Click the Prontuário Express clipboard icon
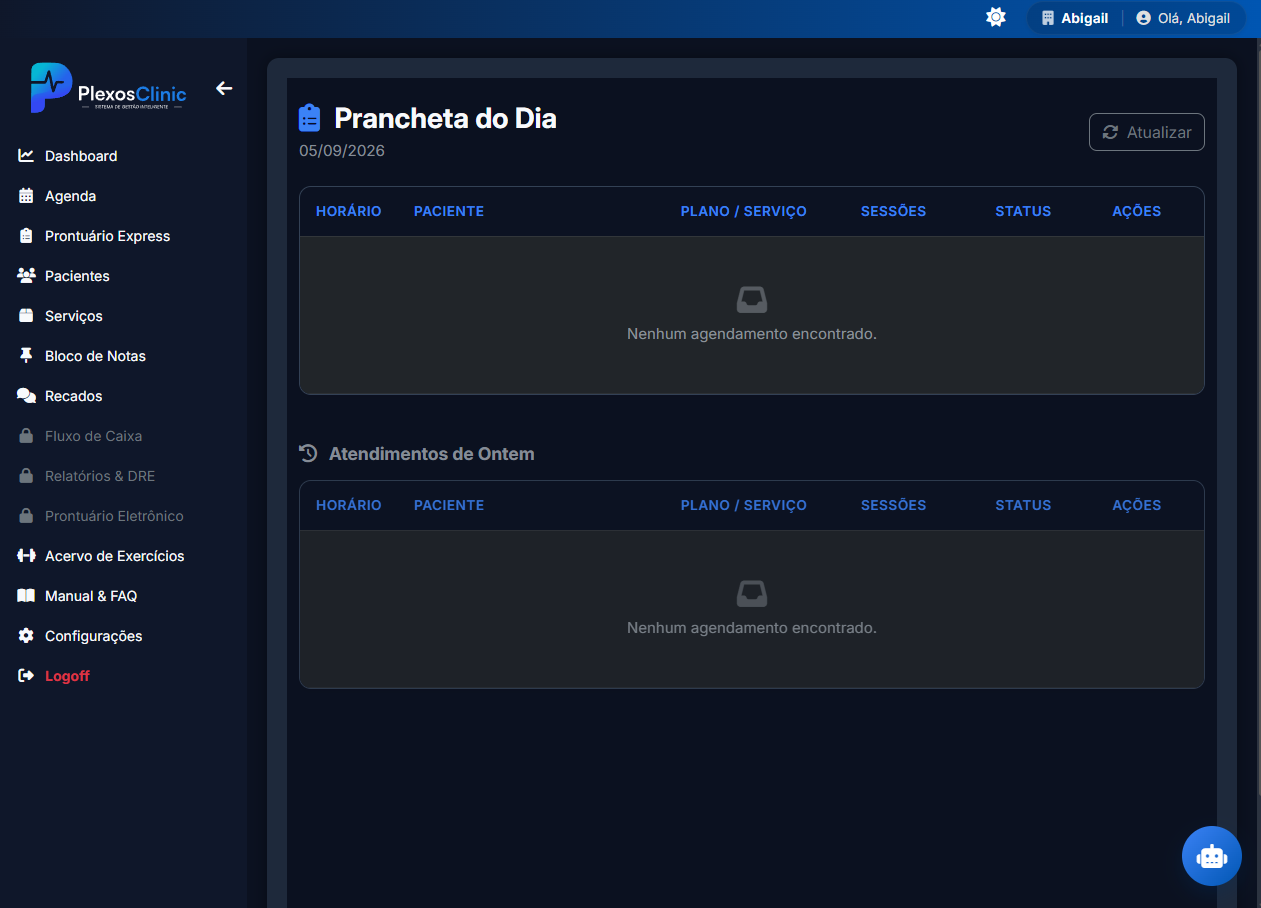The width and height of the screenshot is (1261, 908). coord(26,236)
